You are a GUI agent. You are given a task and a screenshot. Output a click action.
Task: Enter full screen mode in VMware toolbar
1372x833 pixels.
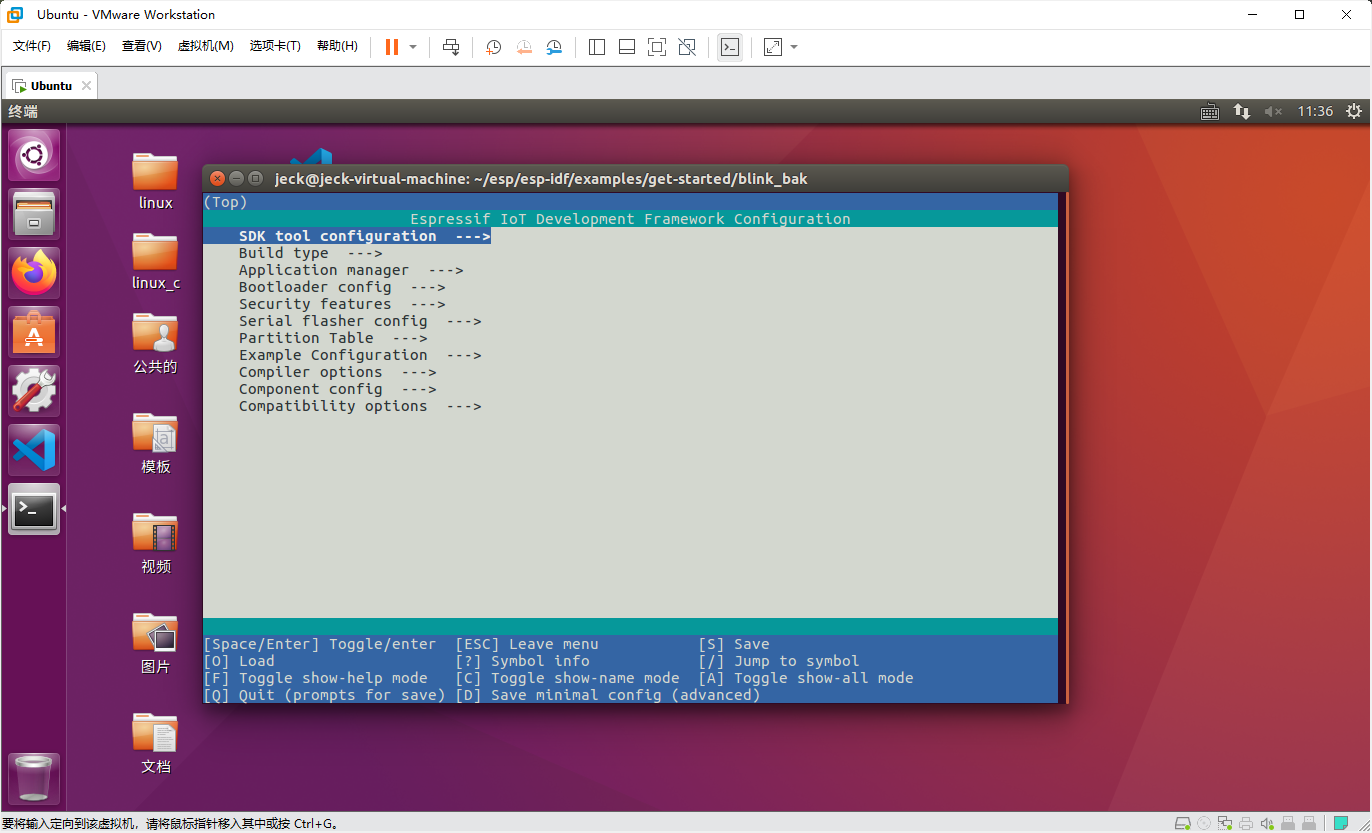coord(657,47)
